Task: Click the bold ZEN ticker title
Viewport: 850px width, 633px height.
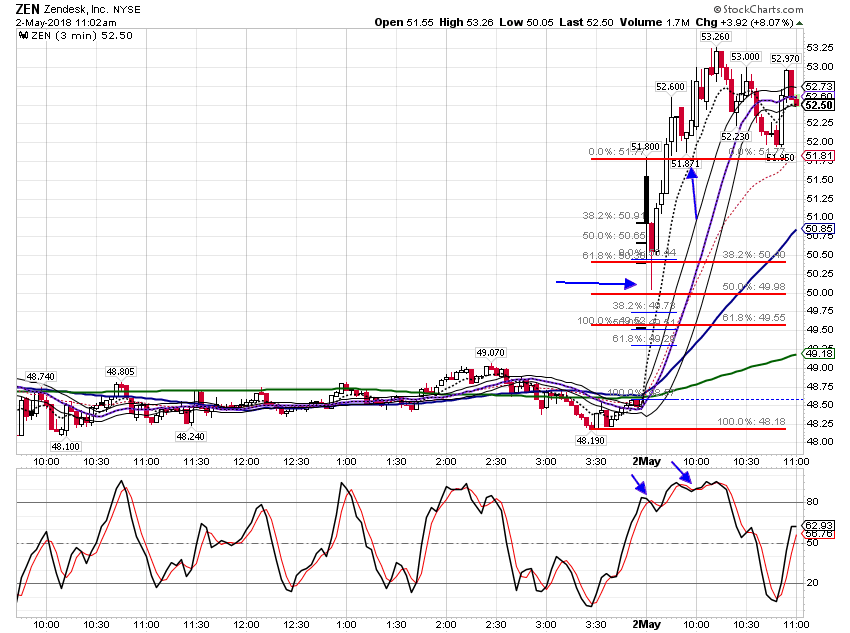Action: click(x=27, y=9)
